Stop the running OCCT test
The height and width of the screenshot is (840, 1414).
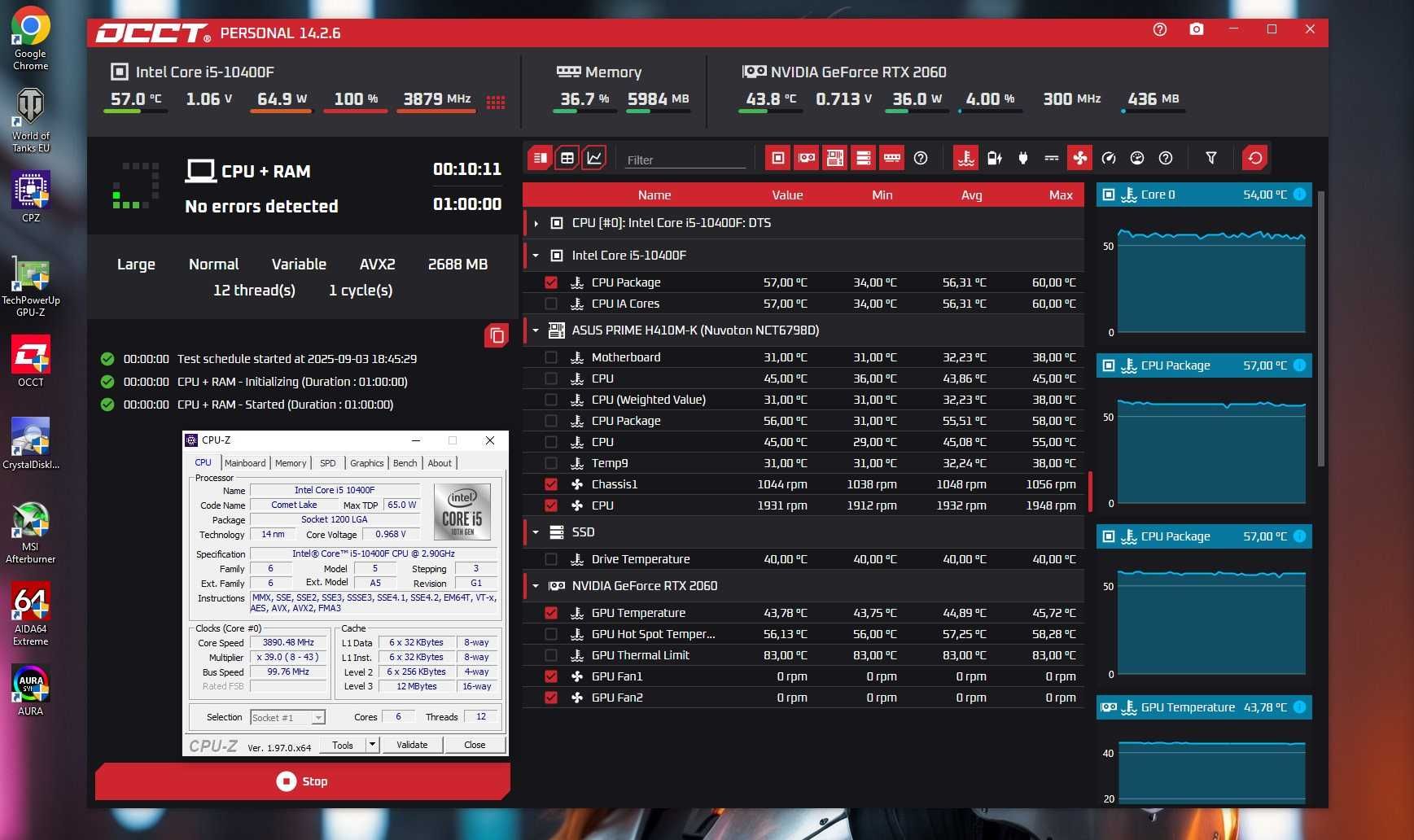click(x=303, y=781)
